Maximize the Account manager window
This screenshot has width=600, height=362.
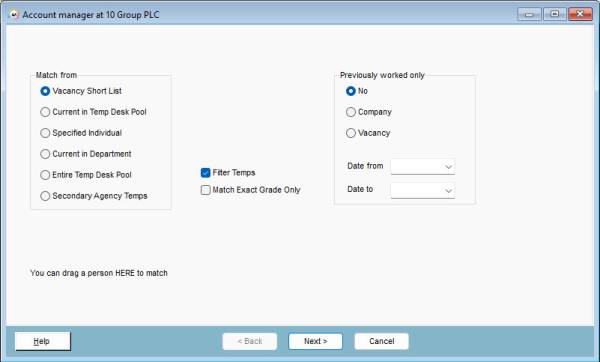(554, 14)
